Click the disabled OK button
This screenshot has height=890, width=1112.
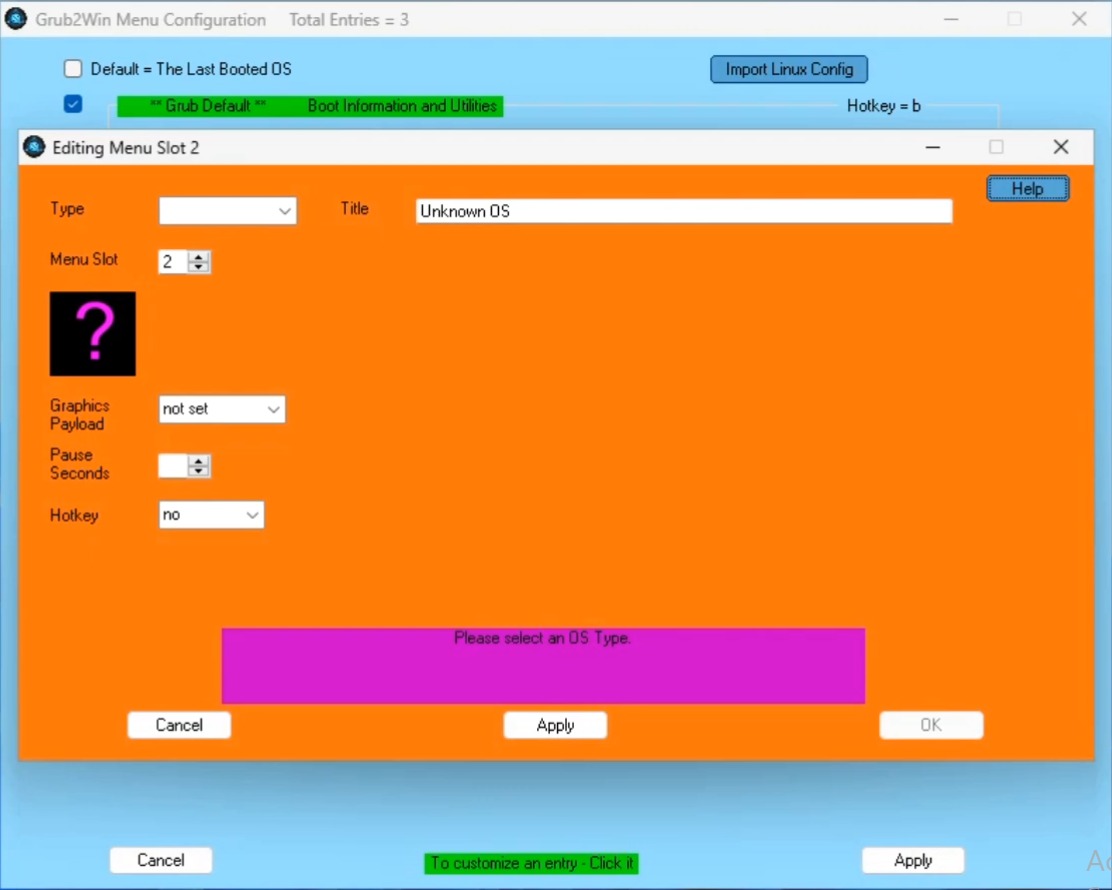point(931,725)
